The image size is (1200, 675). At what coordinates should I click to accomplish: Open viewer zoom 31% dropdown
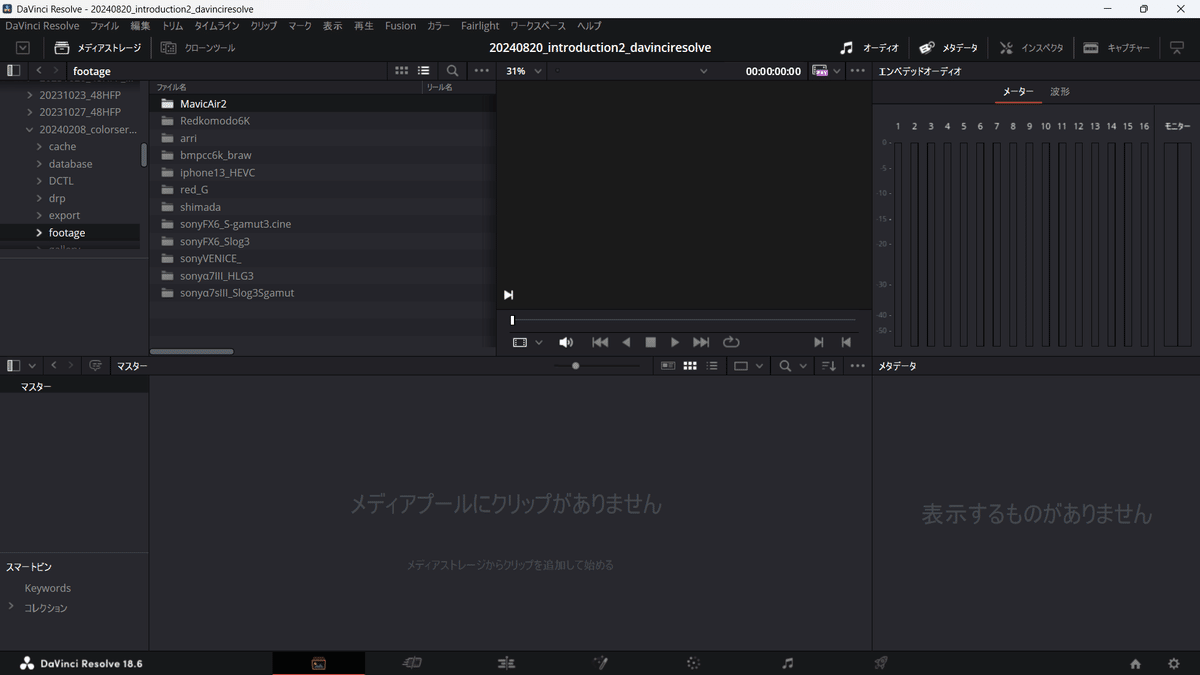point(524,71)
